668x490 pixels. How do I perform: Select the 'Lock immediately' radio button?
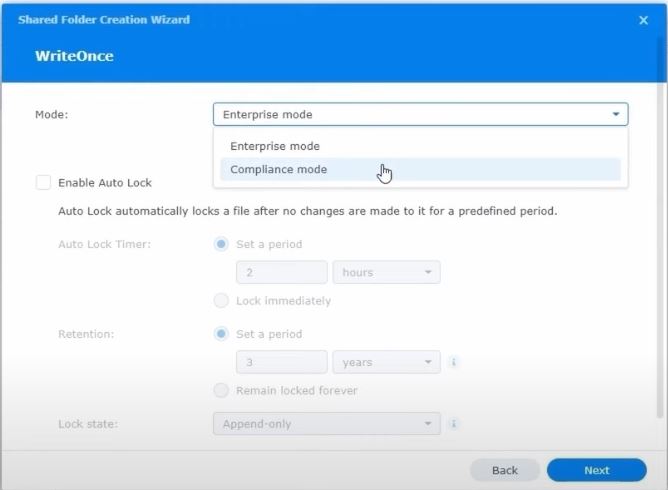click(221, 301)
